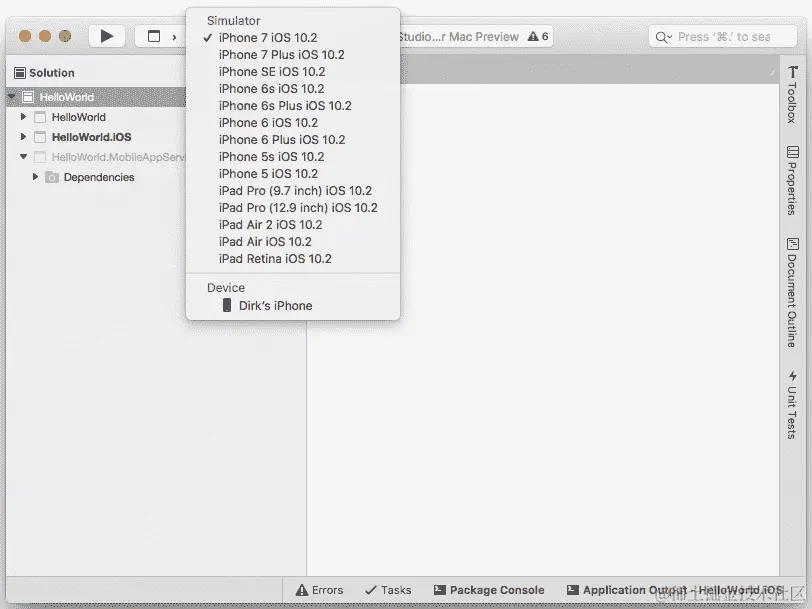Open the Package Console pad

(x=489, y=590)
